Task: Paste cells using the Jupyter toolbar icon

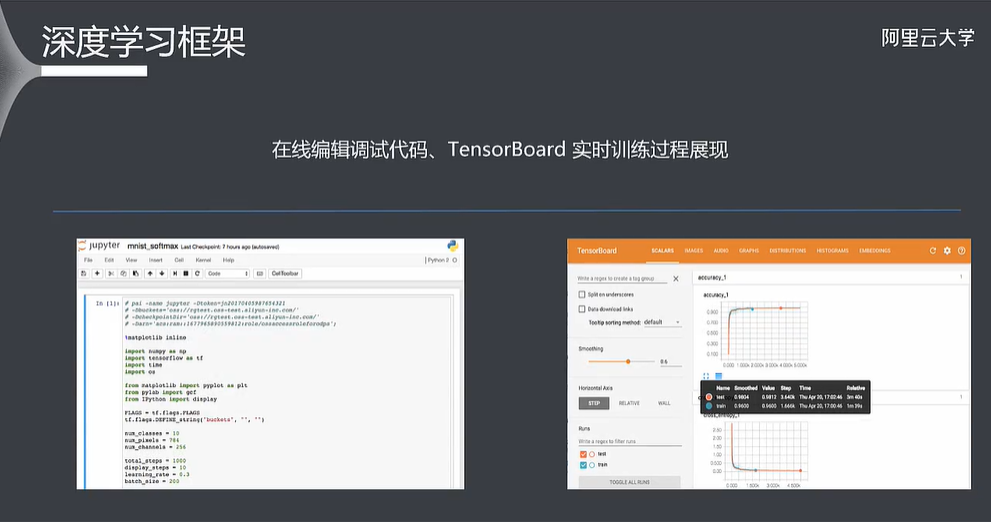Action: [135, 274]
